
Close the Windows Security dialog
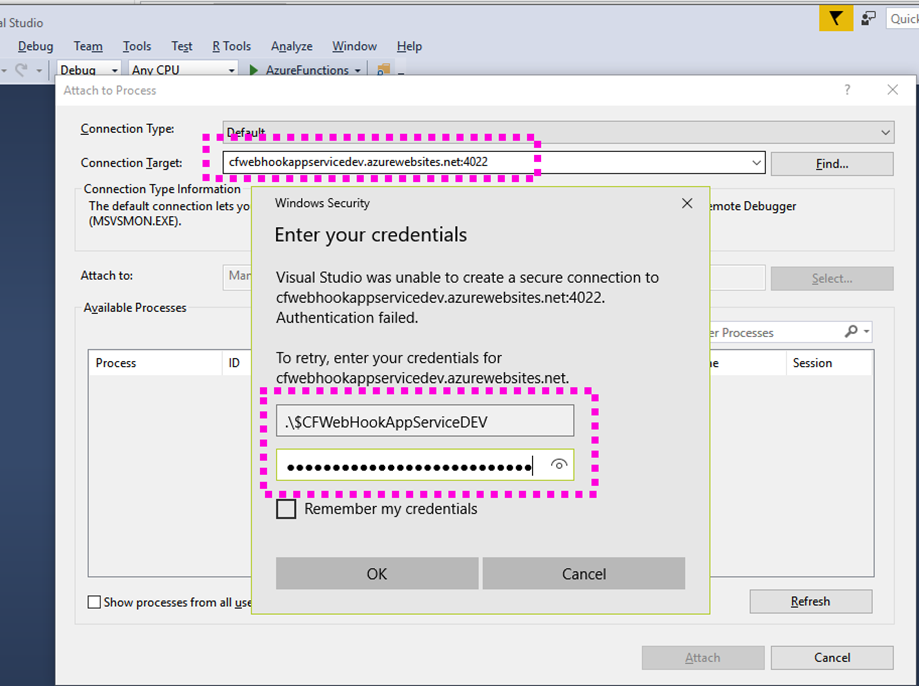[687, 203]
